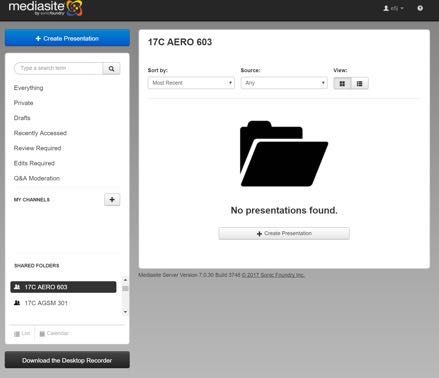Click Download the Desktop Recorder

[x=67, y=360]
